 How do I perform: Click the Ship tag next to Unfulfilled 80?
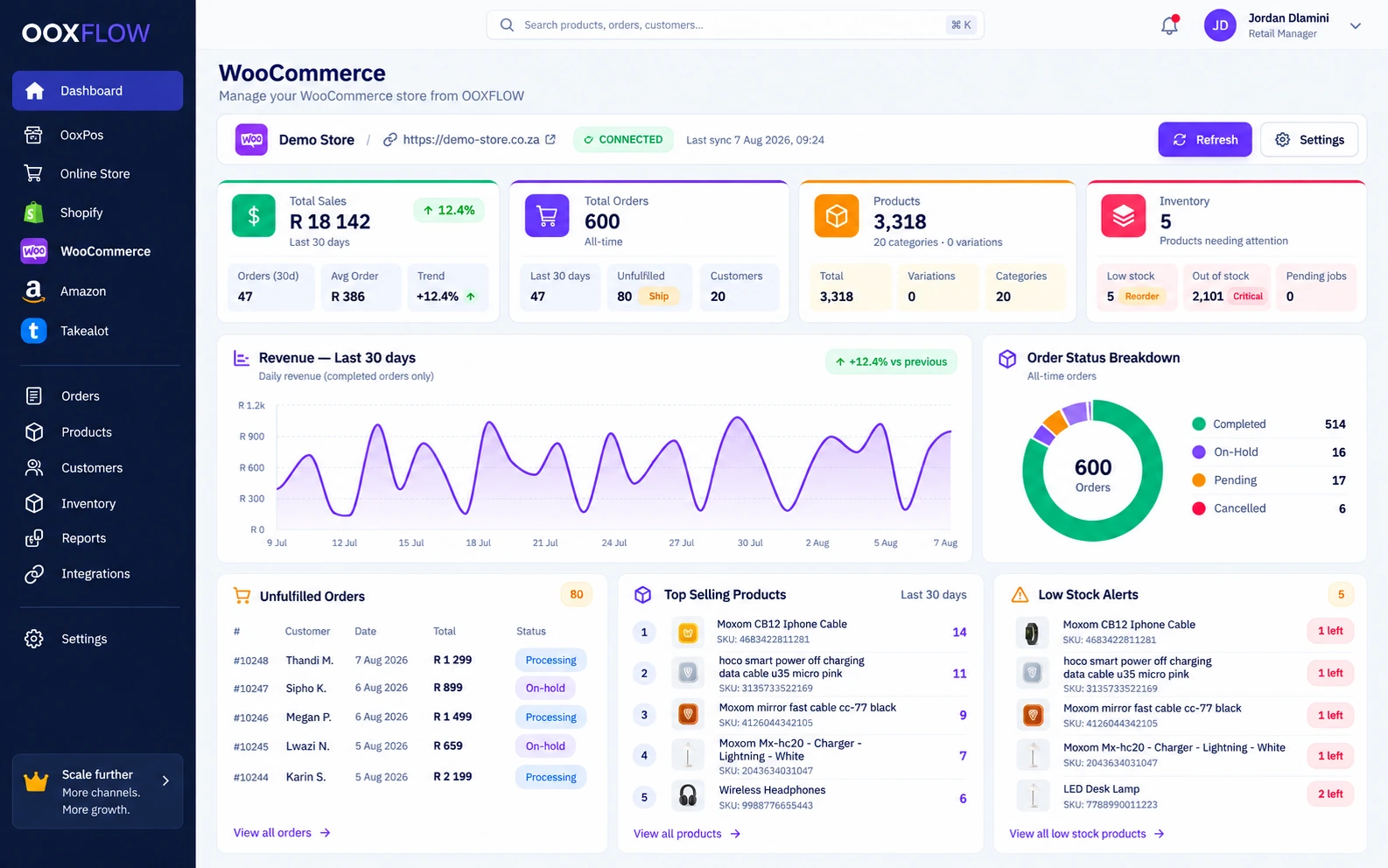pyautogui.click(x=659, y=297)
